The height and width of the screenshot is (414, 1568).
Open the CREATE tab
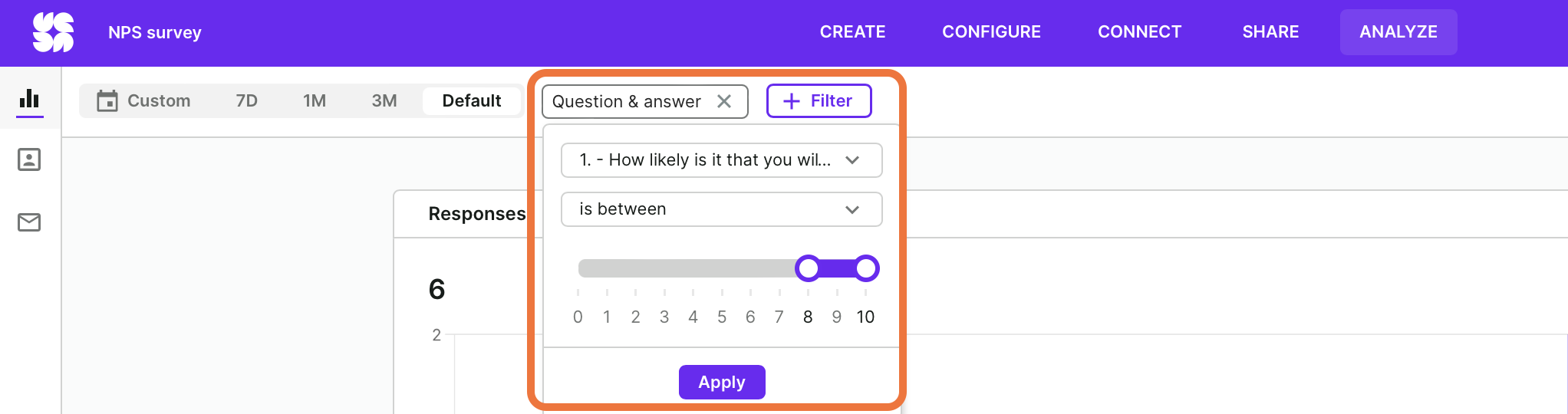point(852,32)
